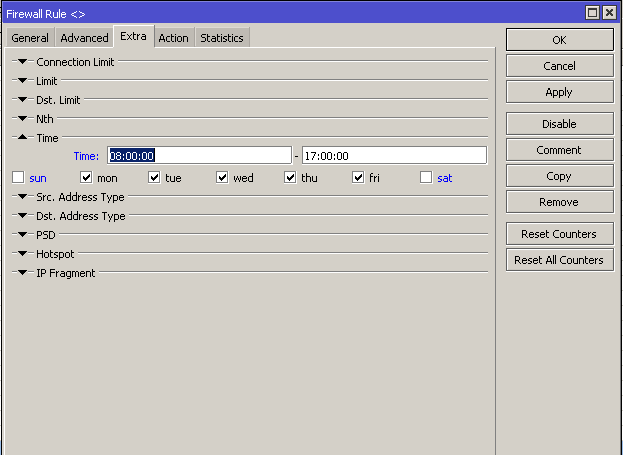Expand the Hotspot section
The width and height of the screenshot is (623, 455).
point(23,253)
